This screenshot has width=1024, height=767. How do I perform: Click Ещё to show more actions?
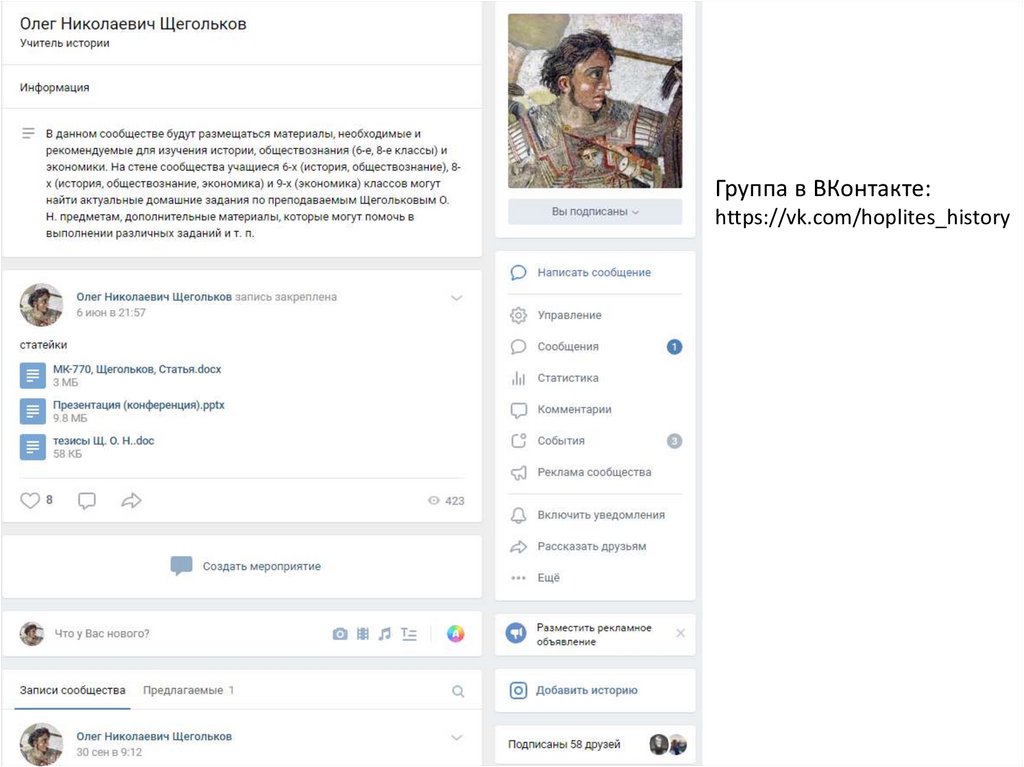point(549,578)
